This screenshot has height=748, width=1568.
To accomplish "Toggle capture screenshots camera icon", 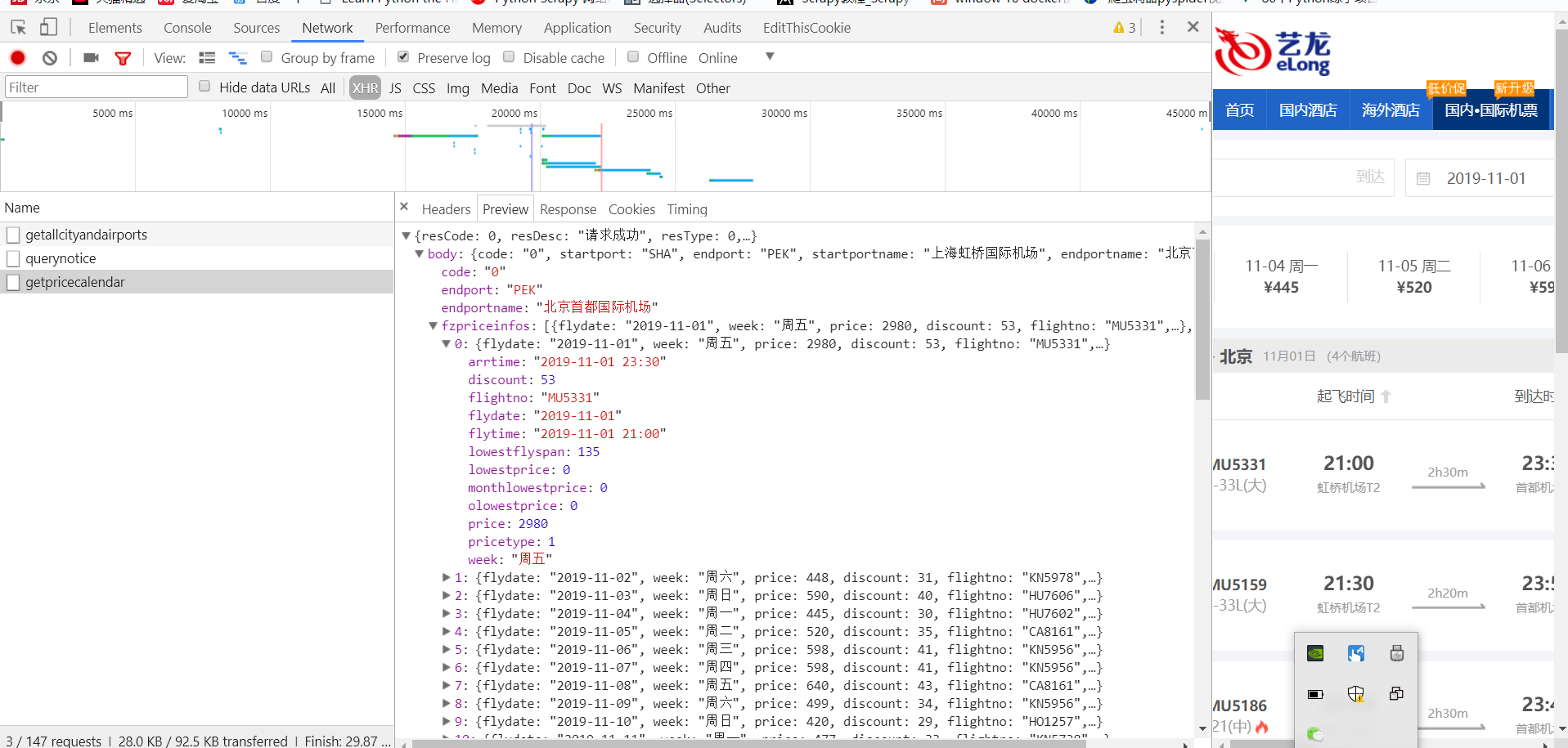I will pyautogui.click(x=91, y=58).
